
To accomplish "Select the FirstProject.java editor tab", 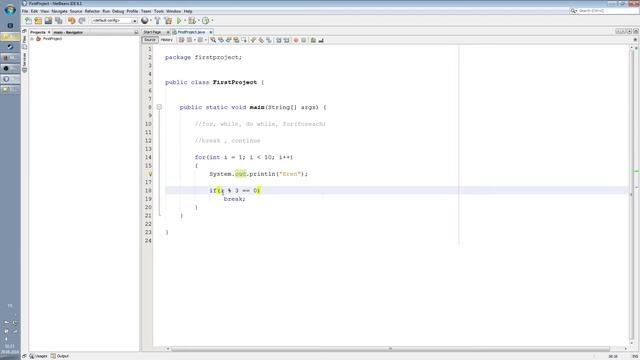I will [191, 32].
